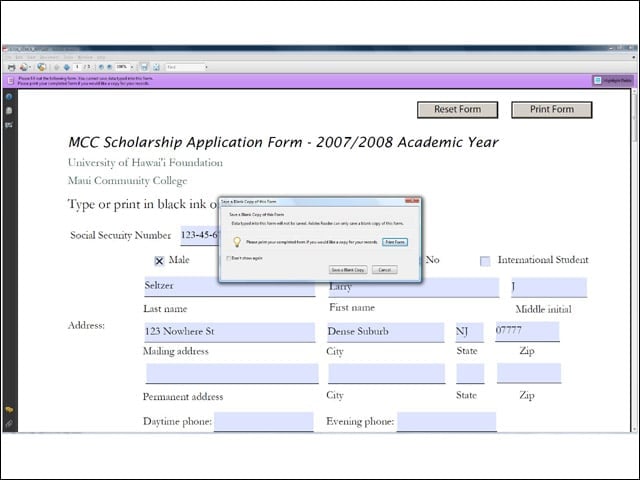
Task: Open the dropdown arrow beside the email icon
Action: (30, 67)
